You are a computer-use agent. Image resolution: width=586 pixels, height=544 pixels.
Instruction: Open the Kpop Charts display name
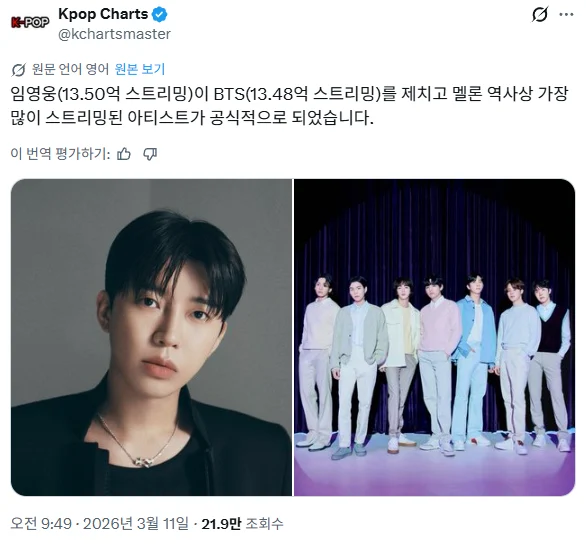pos(103,14)
